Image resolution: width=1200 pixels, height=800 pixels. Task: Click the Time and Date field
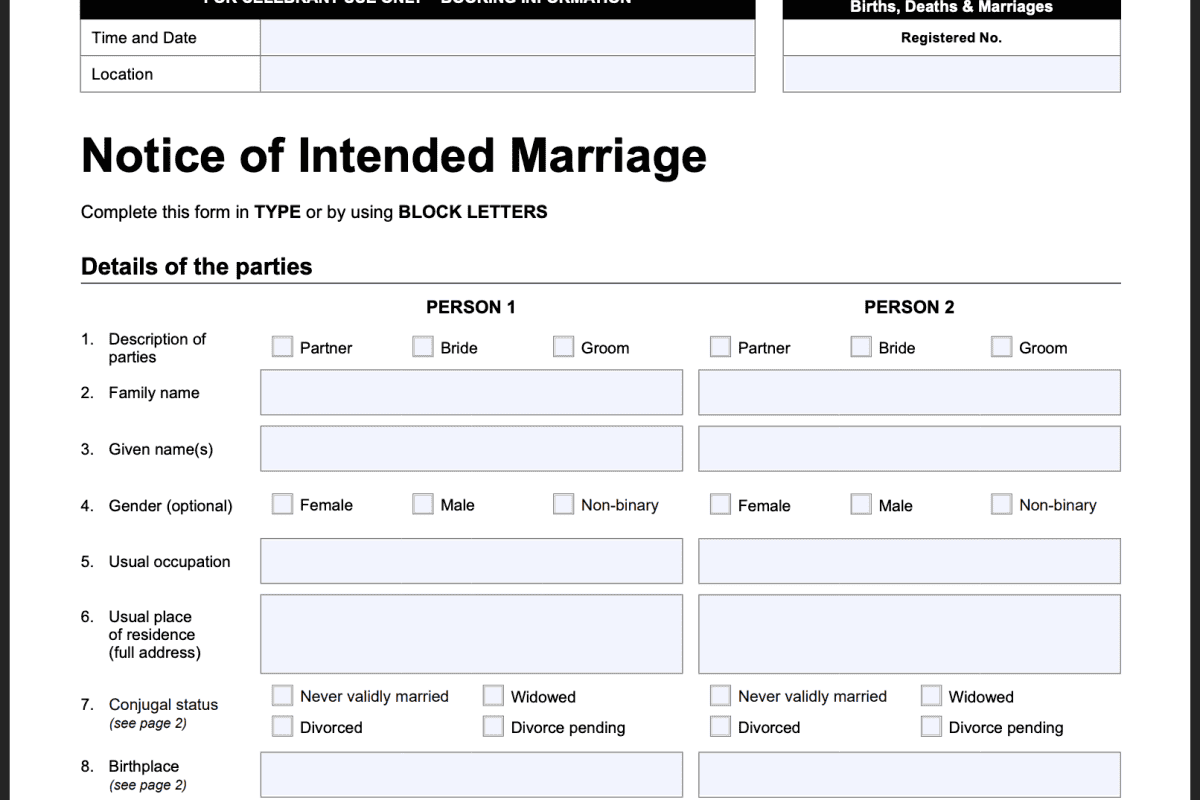[507, 38]
